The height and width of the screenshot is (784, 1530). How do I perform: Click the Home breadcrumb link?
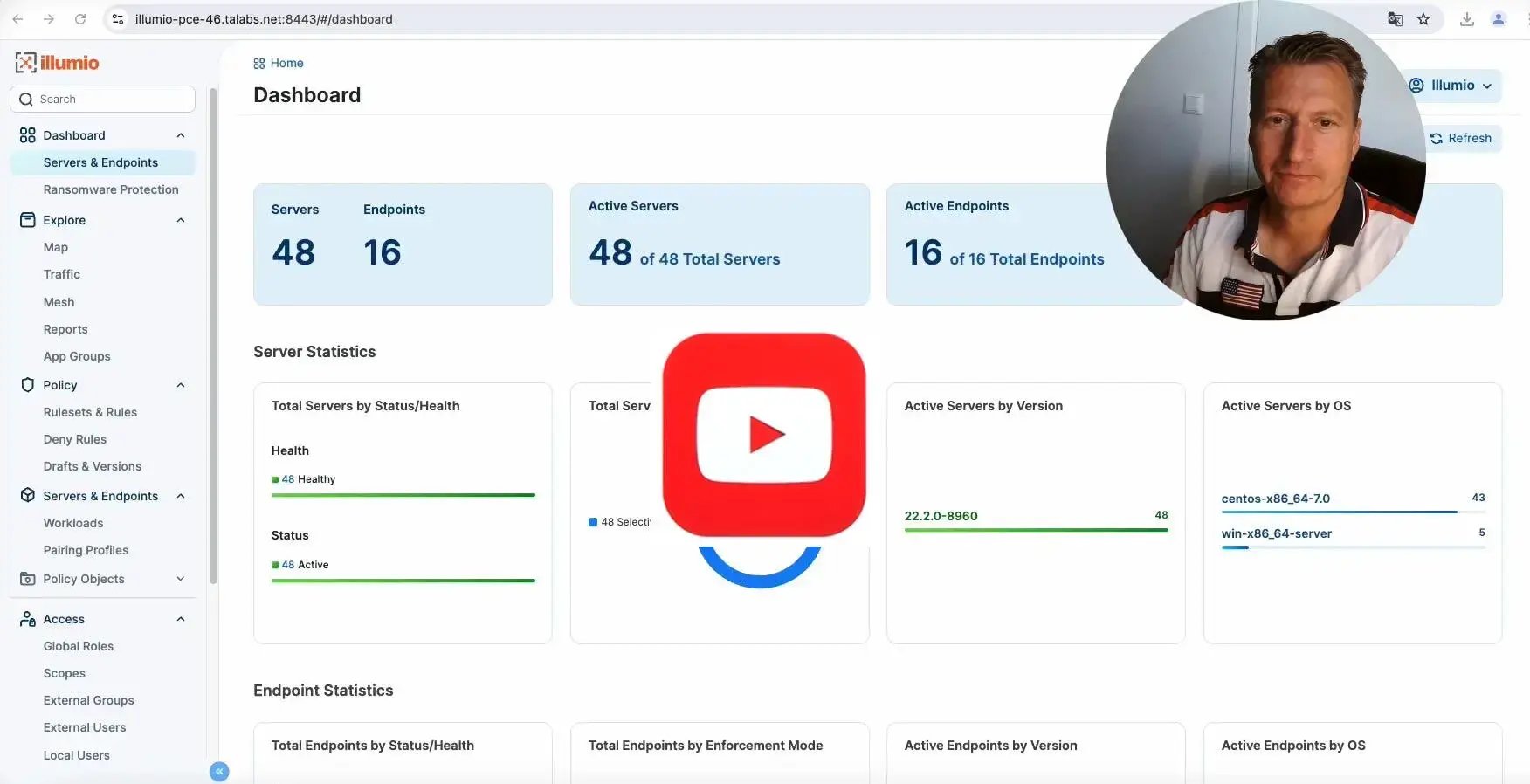286,63
